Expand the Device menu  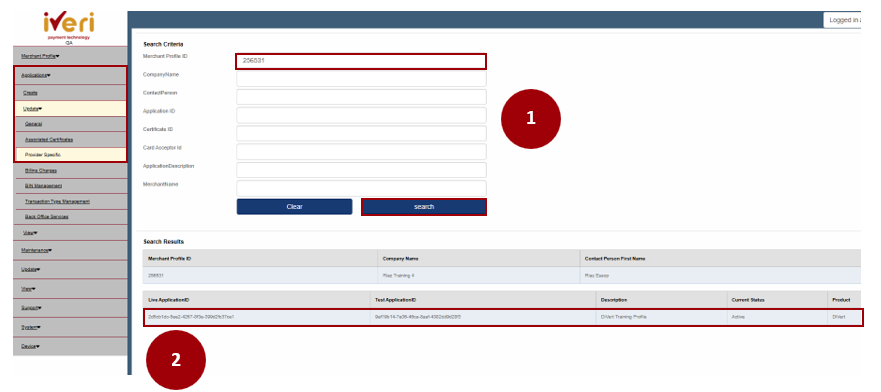[x=30, y=346]
